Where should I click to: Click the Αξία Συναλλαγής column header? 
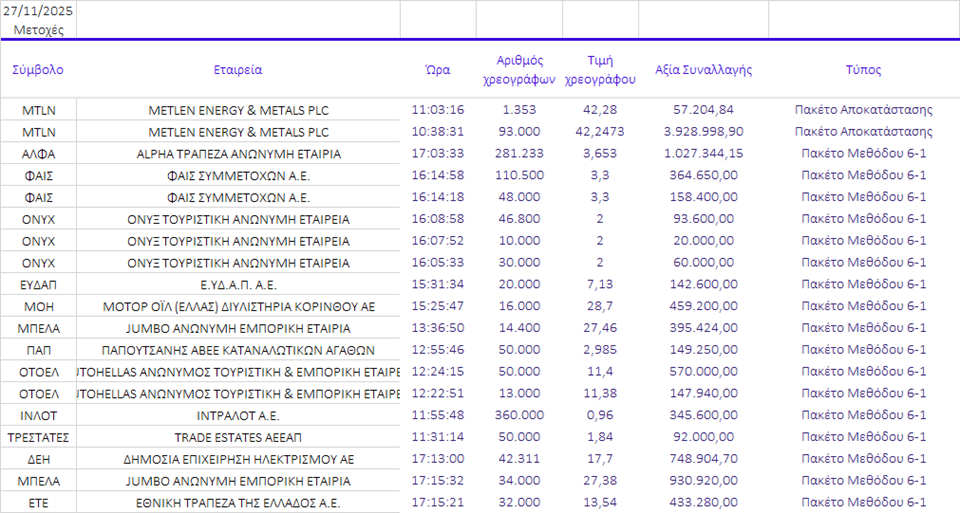(x=703, y=70)
